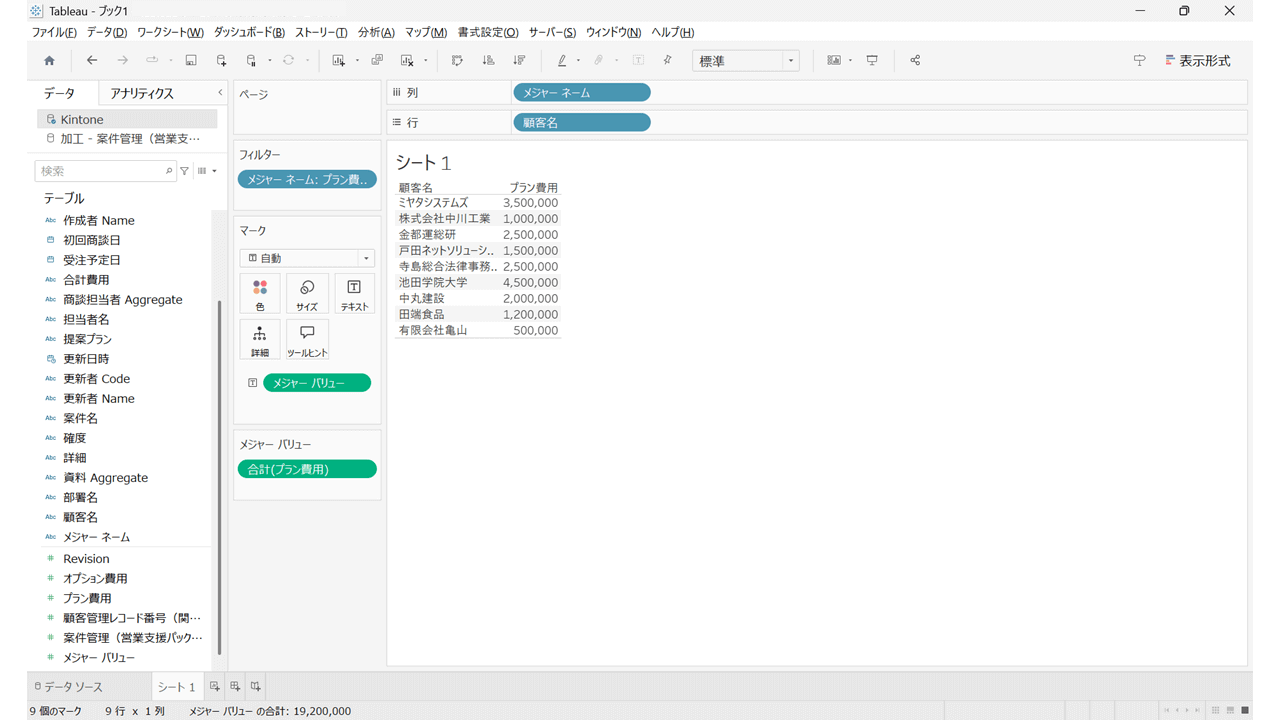Select the 受注予定日 field

pos(92,260)
